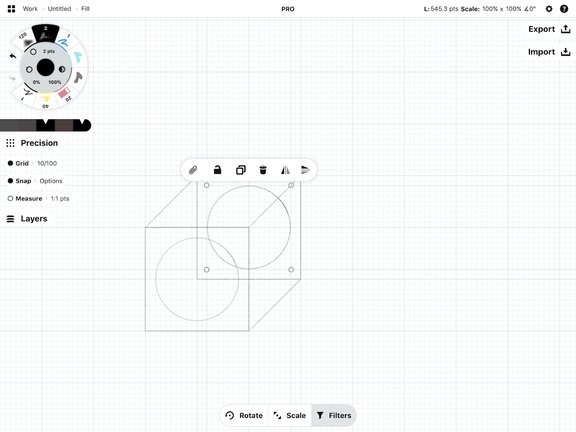Click the top-right selection handle
576x432 pixels.
point(291,185)
